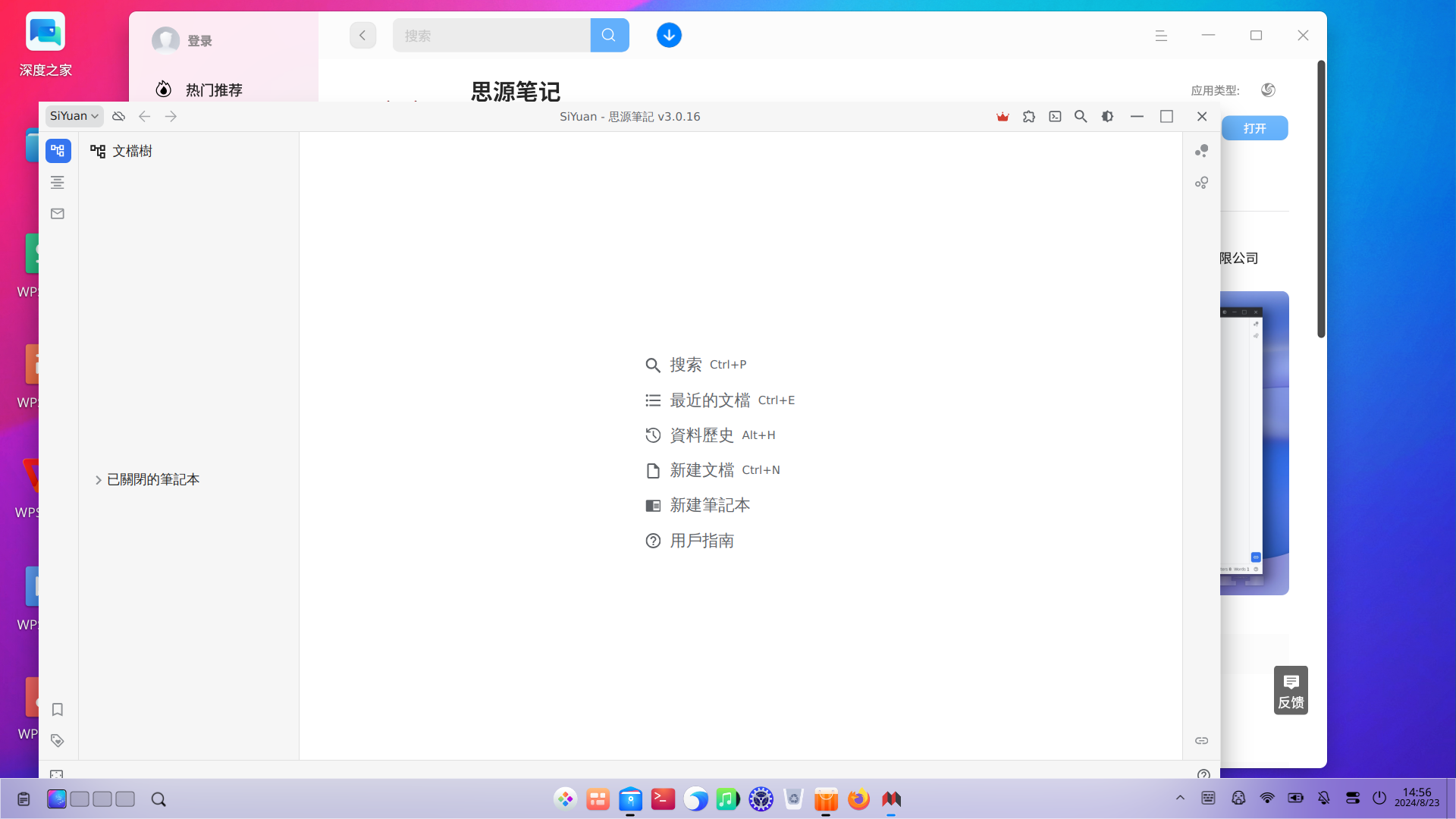The image size is (1456, 819).
Task: Open the app store dock icon
Action: click(x=826, y=799)
